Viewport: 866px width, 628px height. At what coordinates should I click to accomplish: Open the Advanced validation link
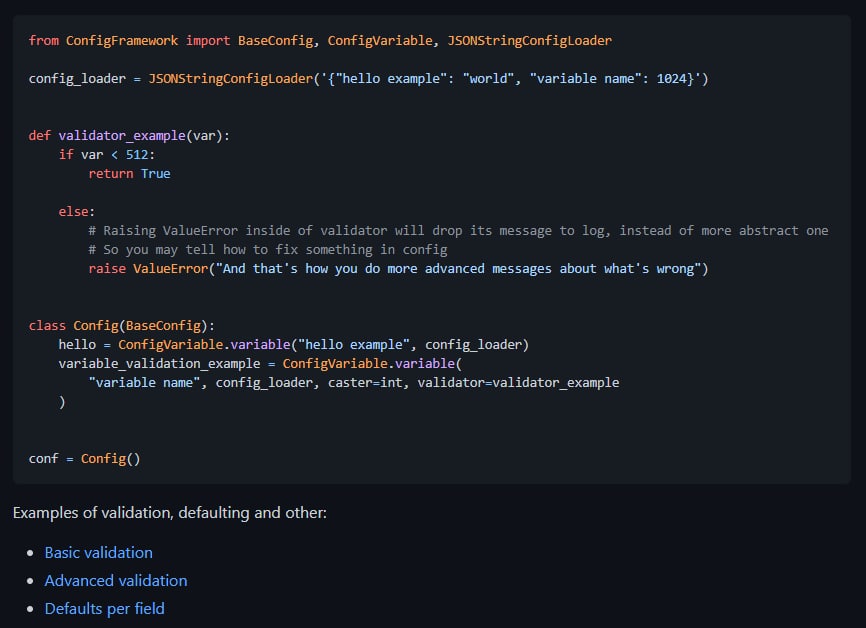[116, 580]
